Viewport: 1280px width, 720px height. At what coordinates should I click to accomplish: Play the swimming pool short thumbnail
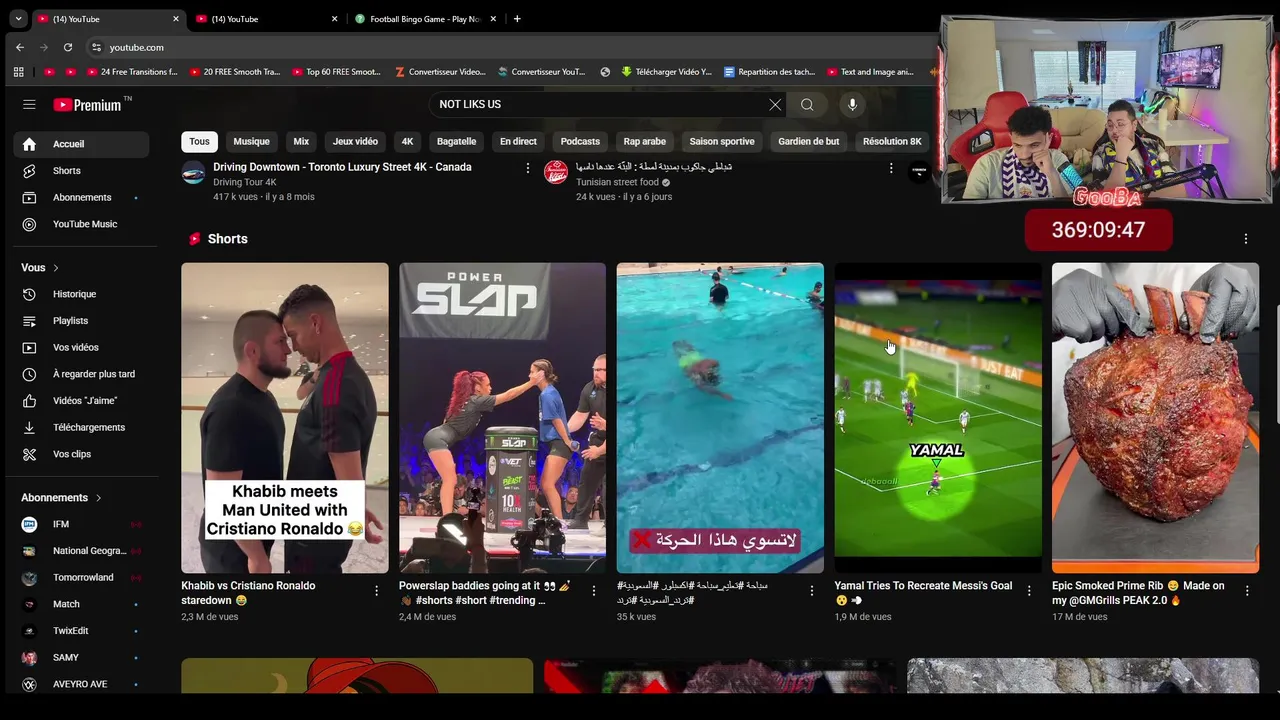pos(720,418)
